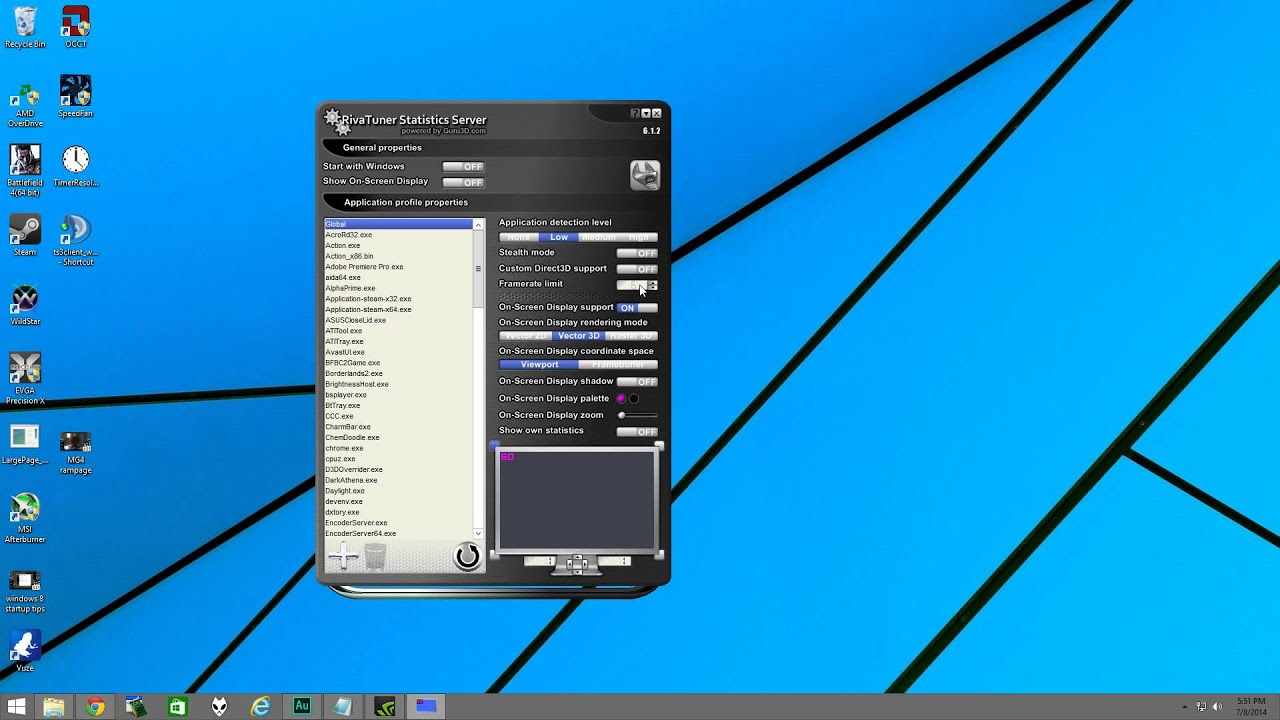Choose Viewport coordinate space
The height and width of the screenshot is (720, 1280).
(x=539, y=365)
